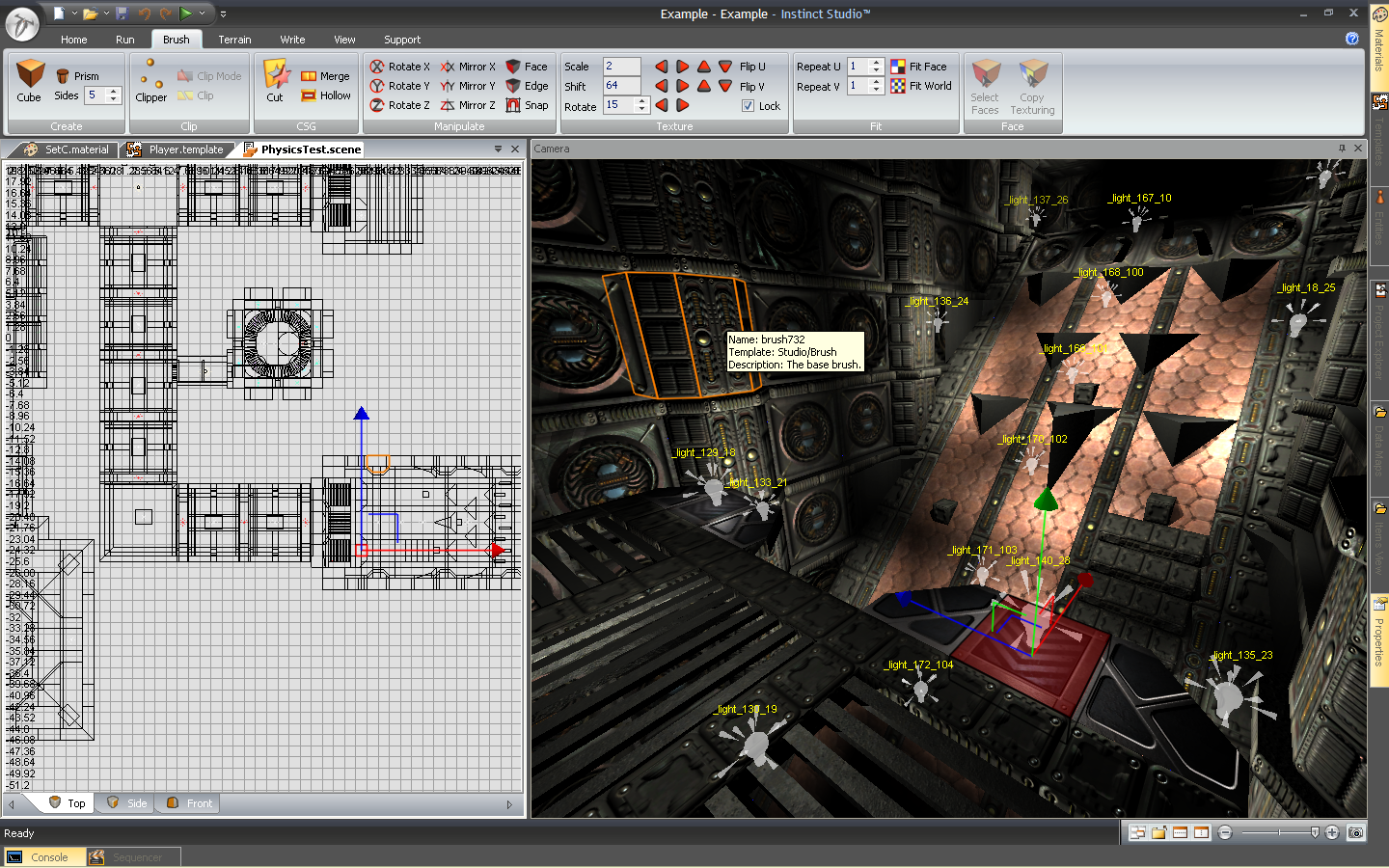Click horizontal split layout icon

click(1180, 832)
